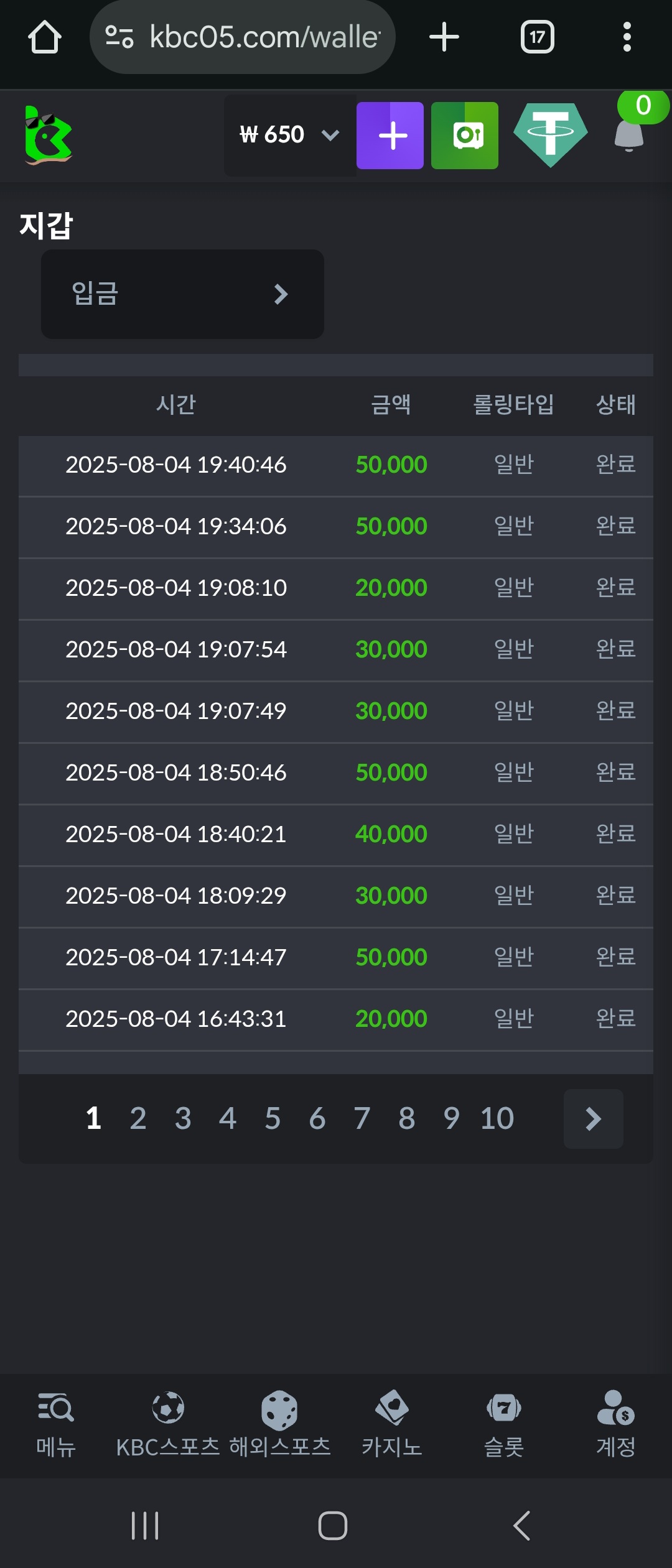This screenshot has height=1568, width=672.
Task: Tap the Tether coin icon
Action: (x=550, y=134)
